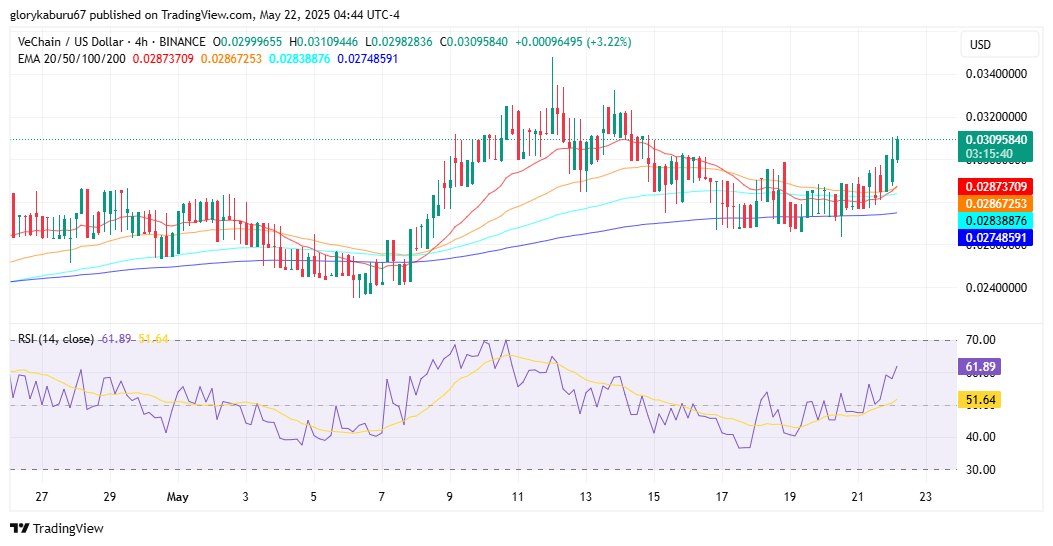Click the current price tag 0.03095840
The width and height of the screenshot is (1053, 546).
[x=995, y=147]
